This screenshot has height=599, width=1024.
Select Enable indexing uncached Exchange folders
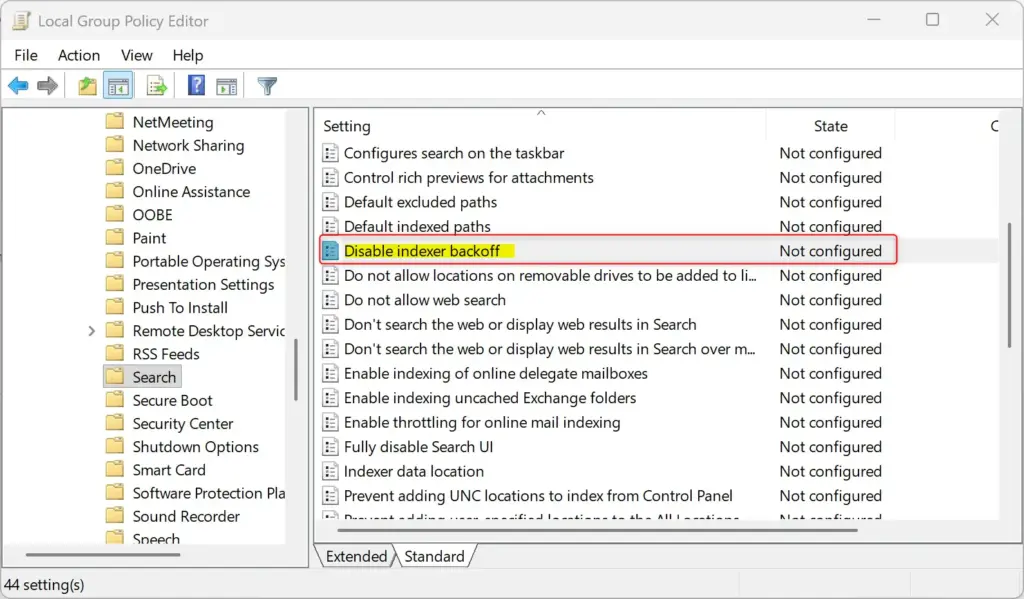tap(490, 398)
